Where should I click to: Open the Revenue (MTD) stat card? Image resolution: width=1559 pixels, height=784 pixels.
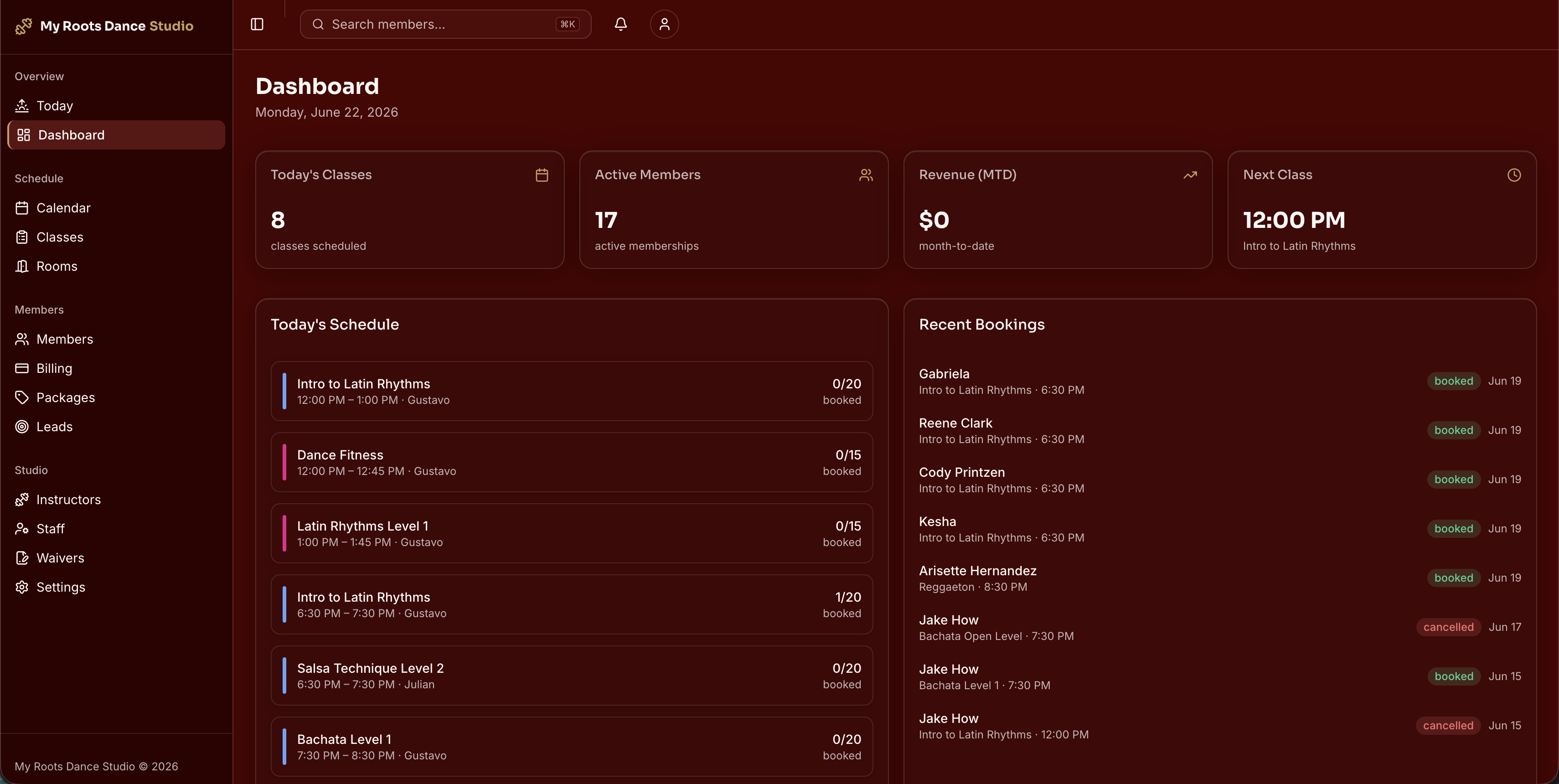click(1058, 210)
